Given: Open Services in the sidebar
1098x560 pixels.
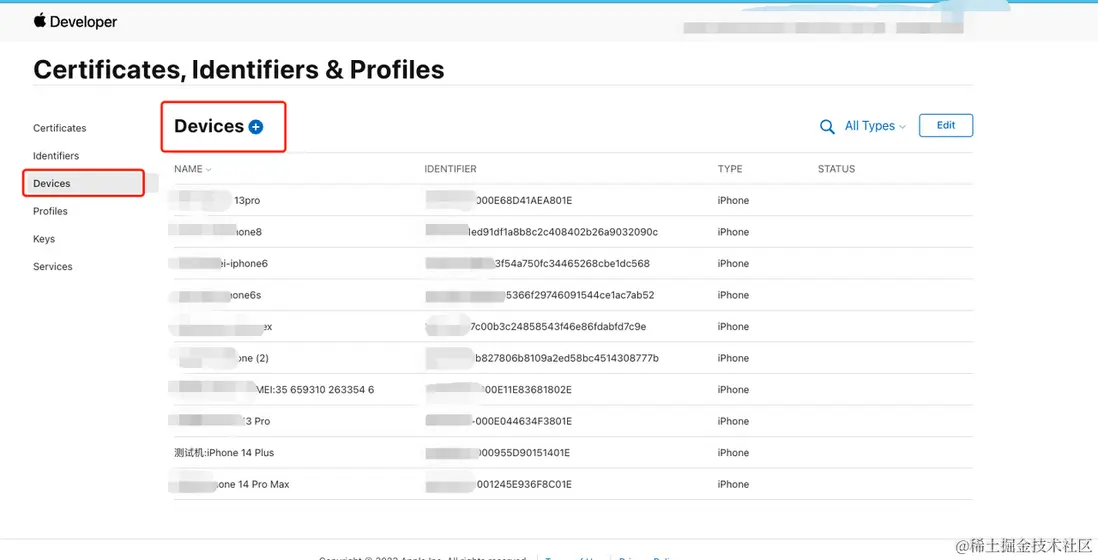Looking at the screenshot, I should 53,267.
